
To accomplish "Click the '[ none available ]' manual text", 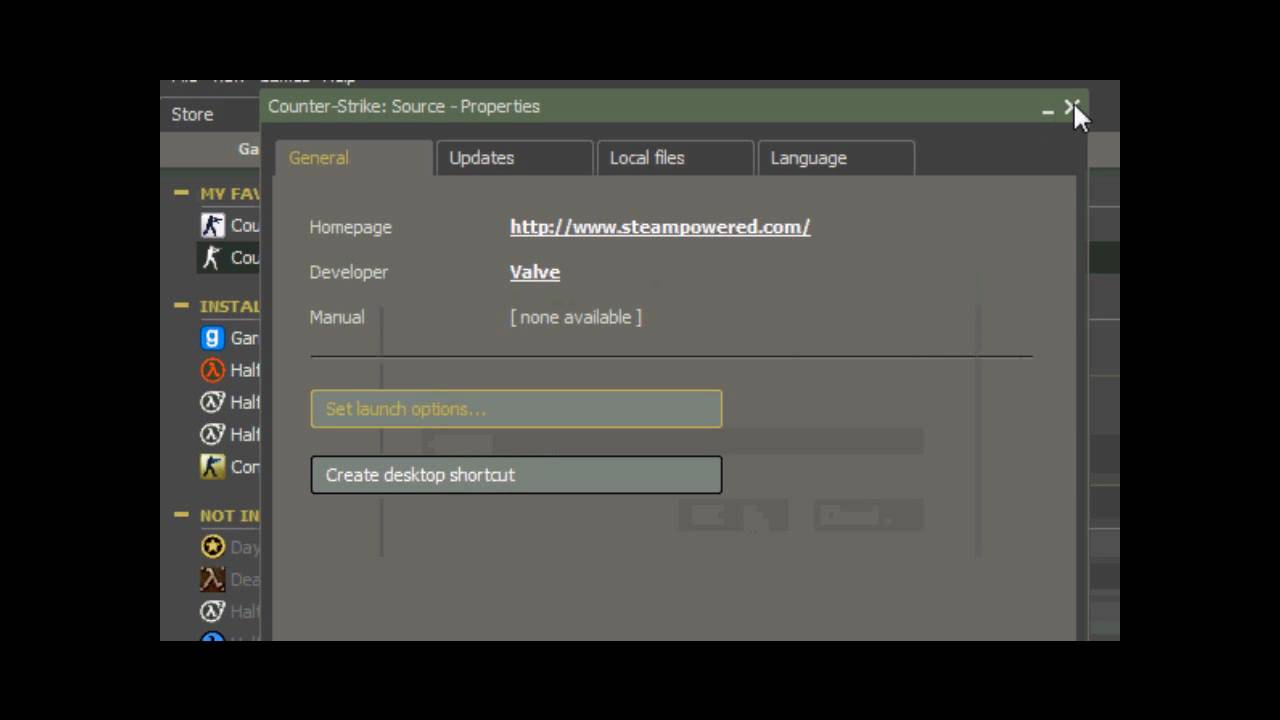I will click(576, 317).
